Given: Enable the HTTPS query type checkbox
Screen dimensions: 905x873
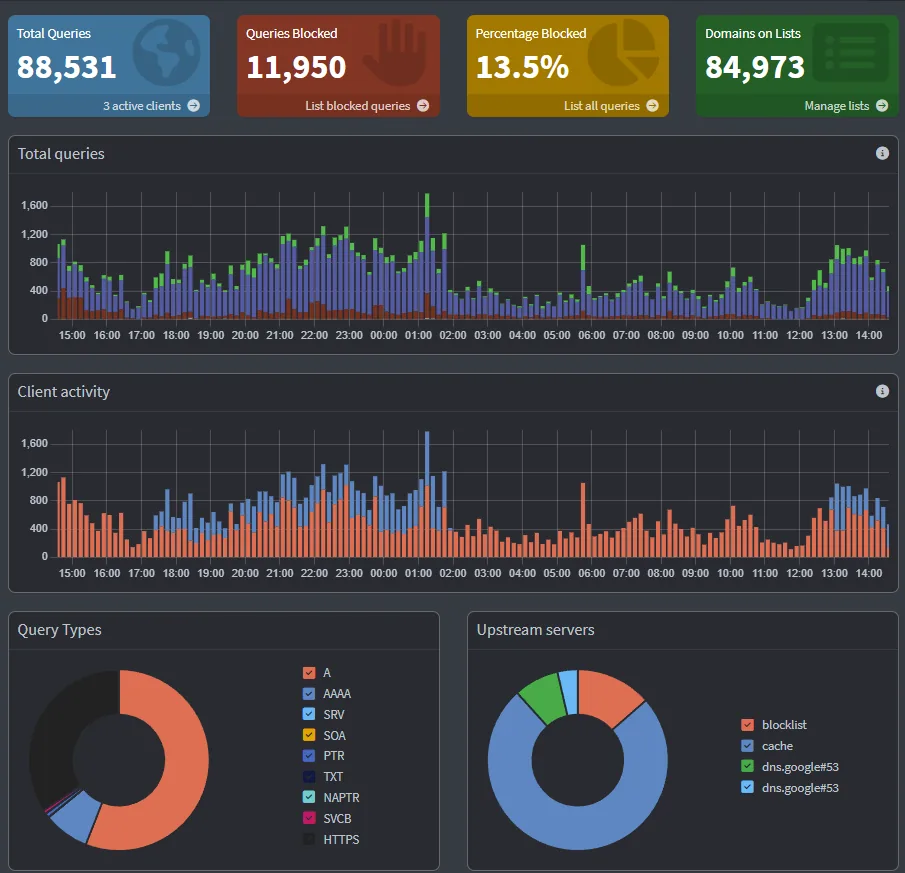Looking at the screenshot, I should [x=309, y=839].
